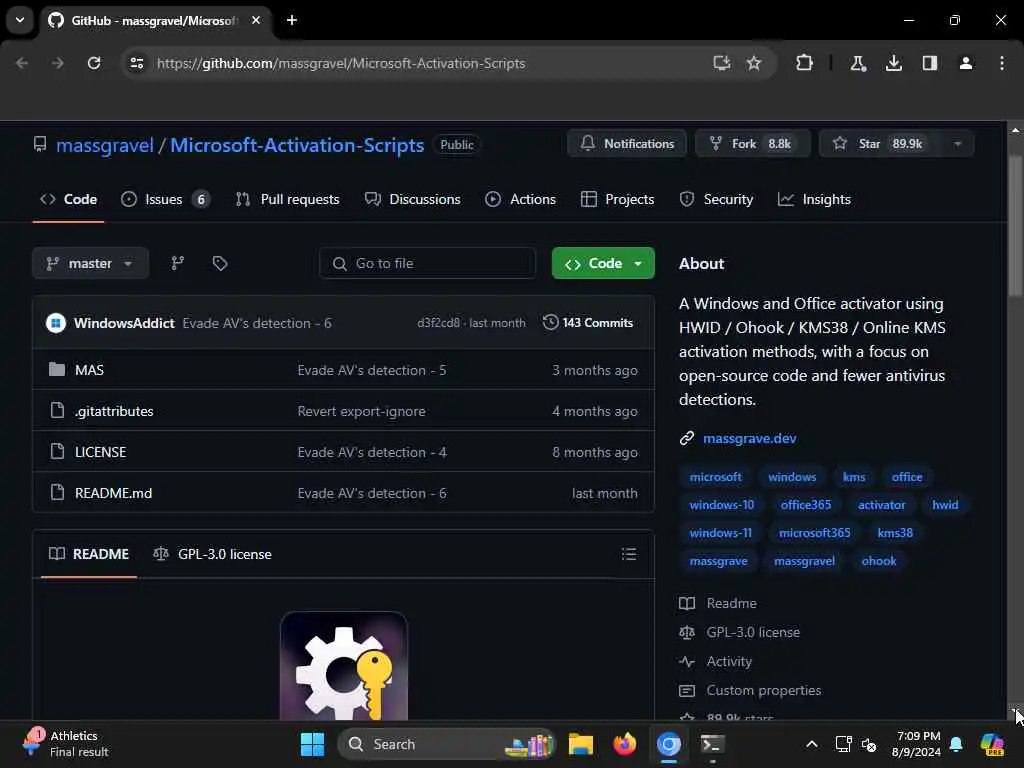
Task: Open the Terminal icon in taskbar
Action: coord(712,744)
